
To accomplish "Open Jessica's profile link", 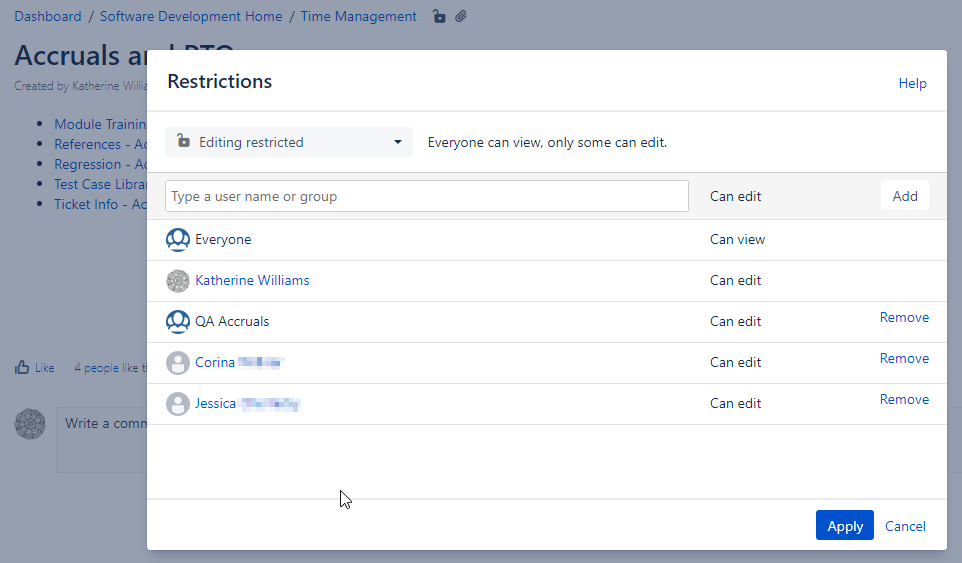I will [247, 404].
